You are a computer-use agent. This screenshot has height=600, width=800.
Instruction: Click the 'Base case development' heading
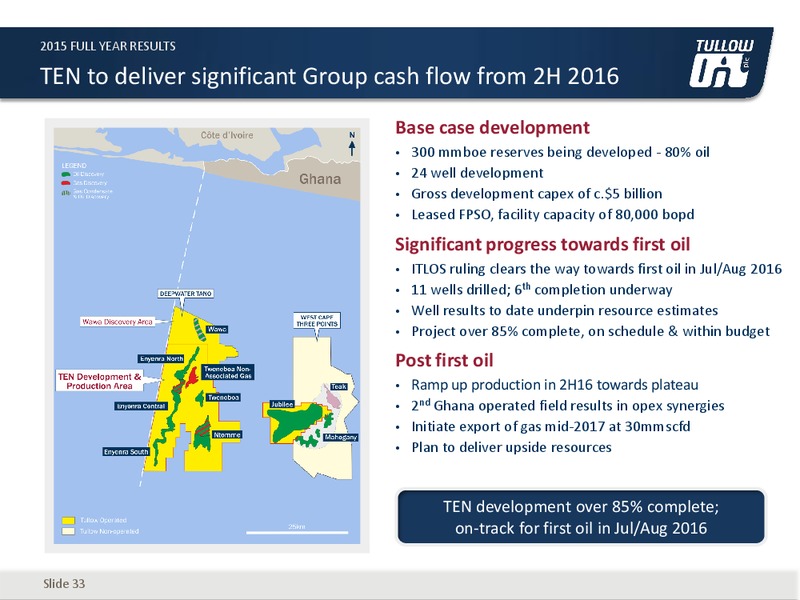tap(492, 128)
